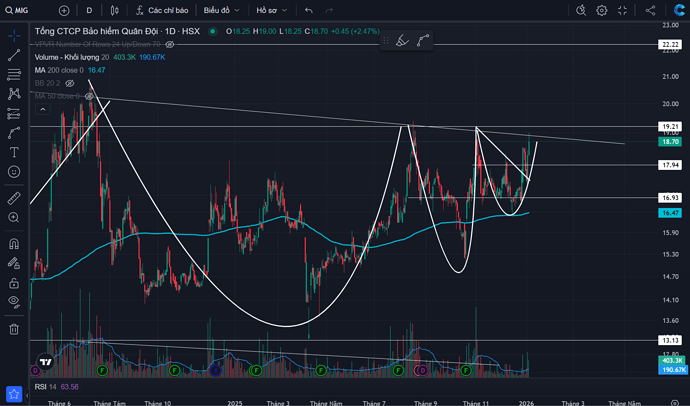Activate the ruler measure tool
Screen dimensions: 690x406
coord(14,198)
